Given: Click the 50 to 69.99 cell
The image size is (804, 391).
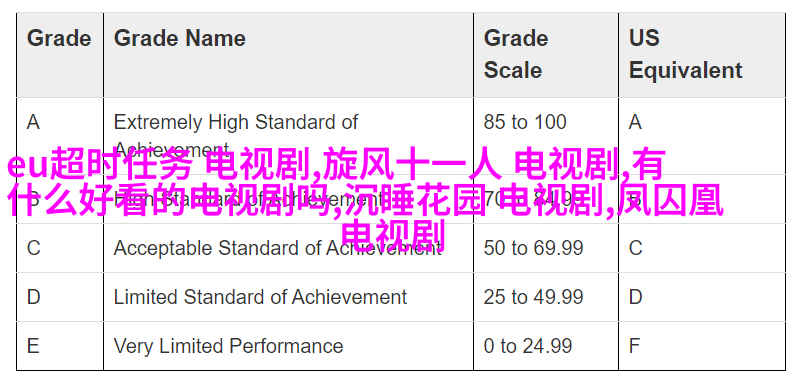Looking at the screenshot, I should (546, 248).
